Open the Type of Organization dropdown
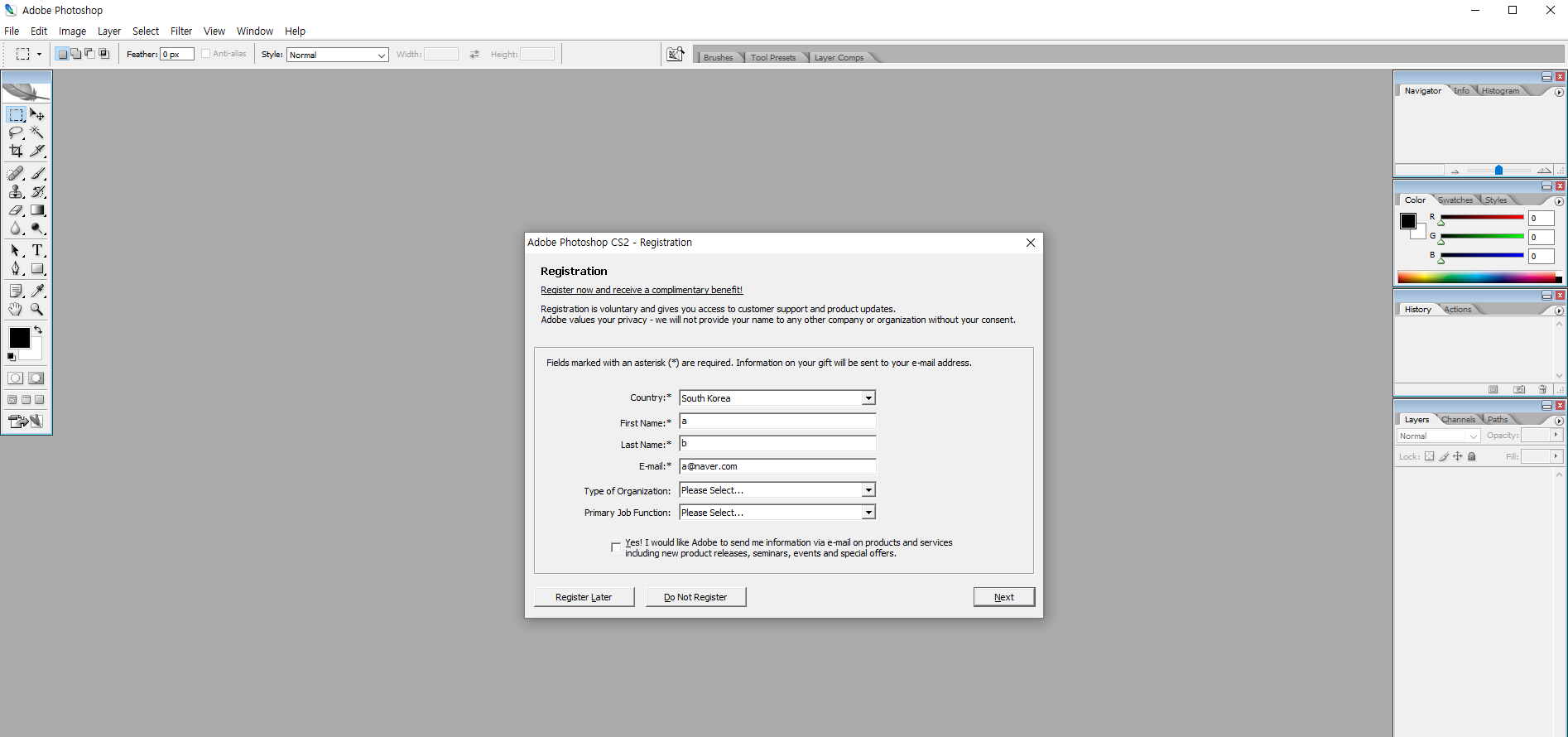The image size is (1568, 737). pyautogui.click(x=868, y=490)
